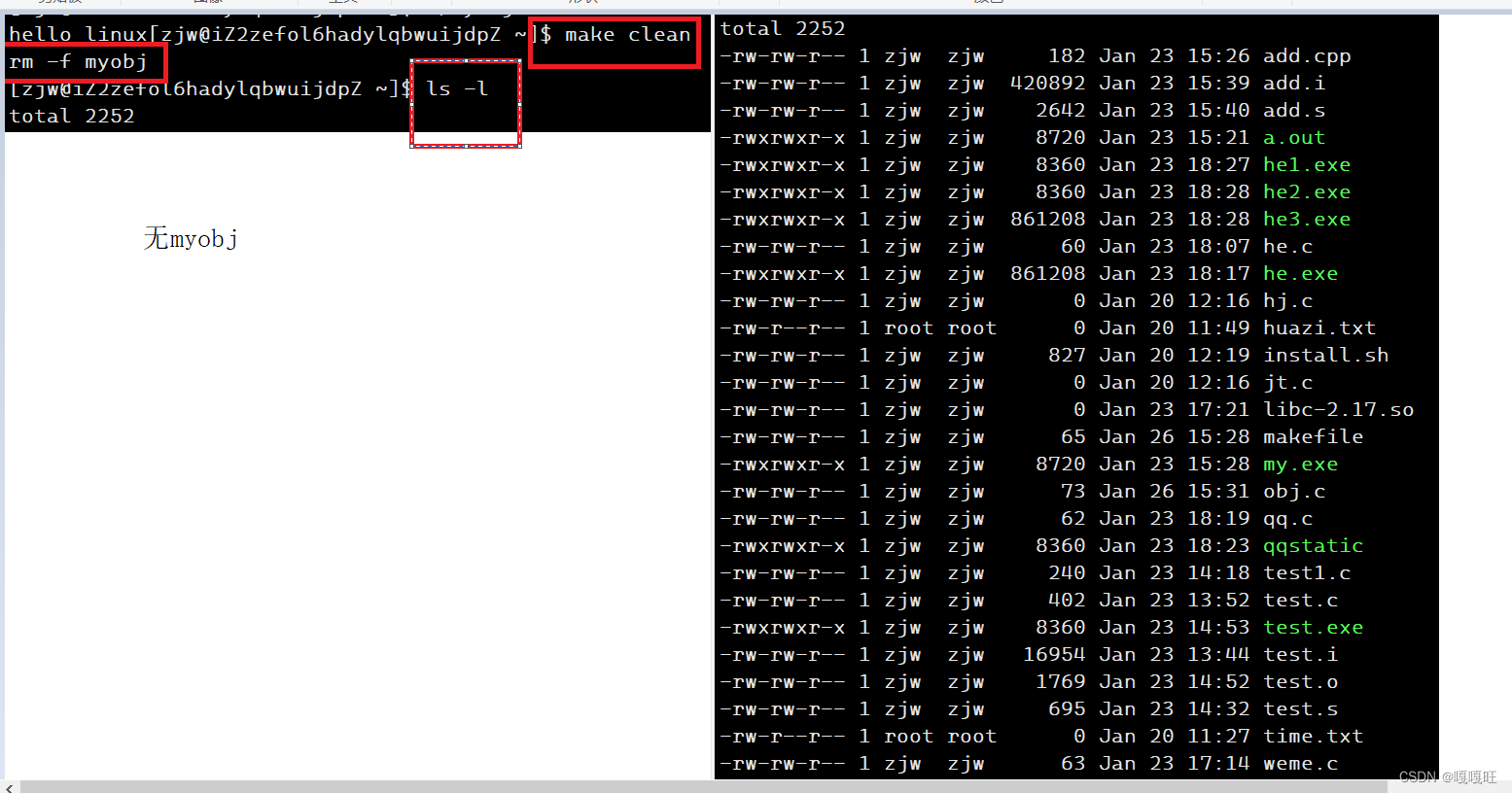Select test1.c in the listing

1306,573
